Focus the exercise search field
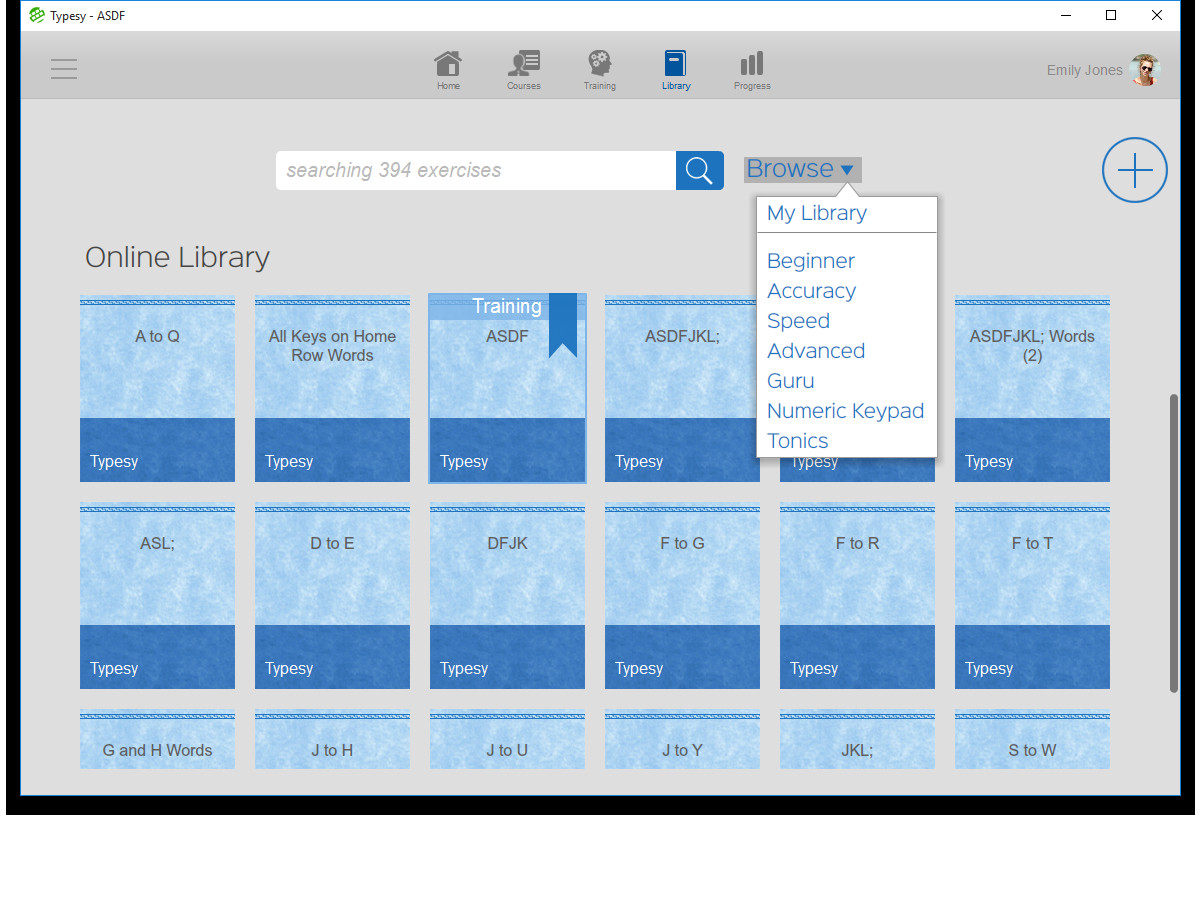Image resolution: width=1200 pixels, height=900 pixels. point(476,170)
